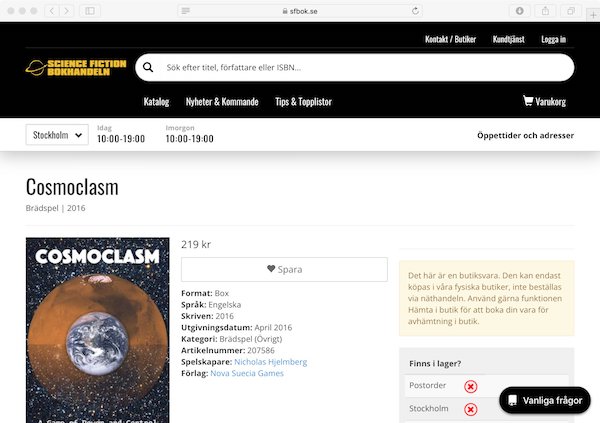Click the search magnifier icon
Image resolution: width=600 pixels, height=423 pixels.
(x=149, y=68)
